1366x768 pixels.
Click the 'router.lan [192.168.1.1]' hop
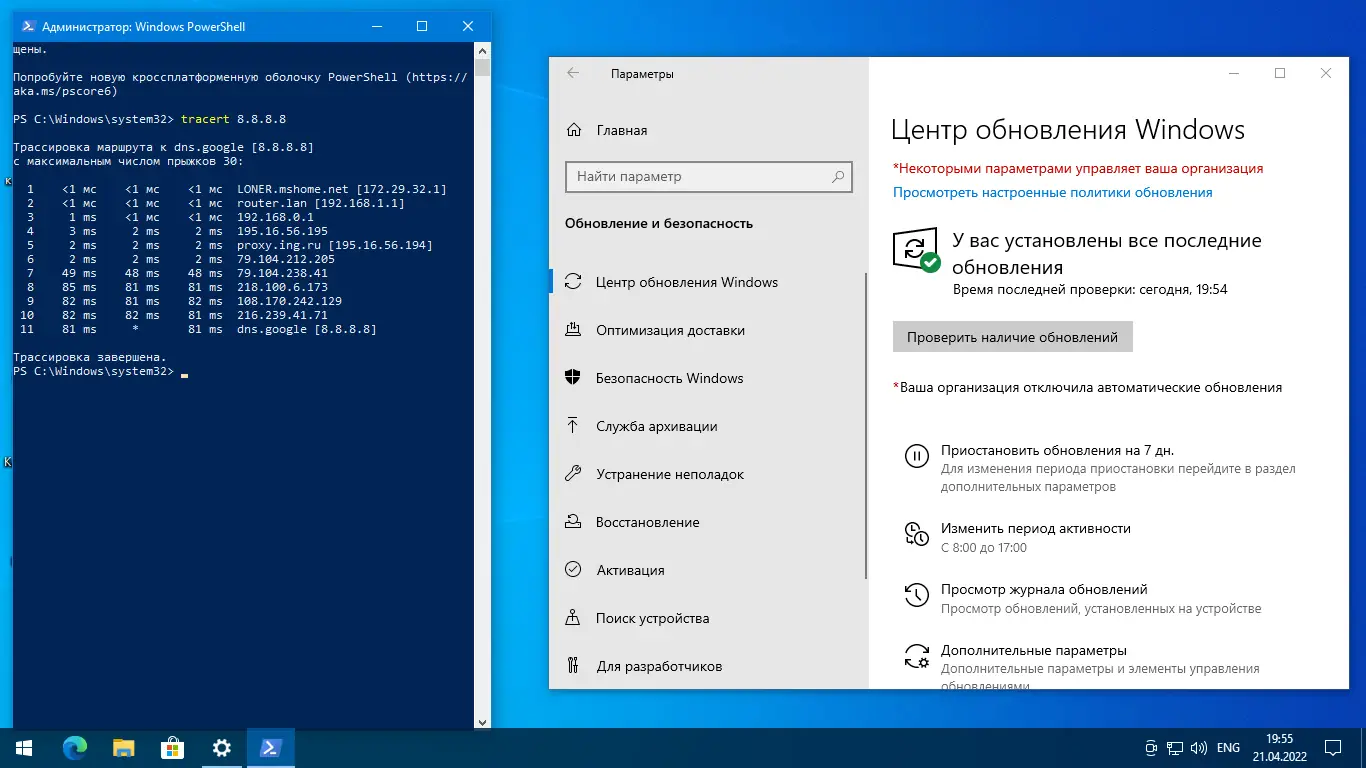coord(321,203)
